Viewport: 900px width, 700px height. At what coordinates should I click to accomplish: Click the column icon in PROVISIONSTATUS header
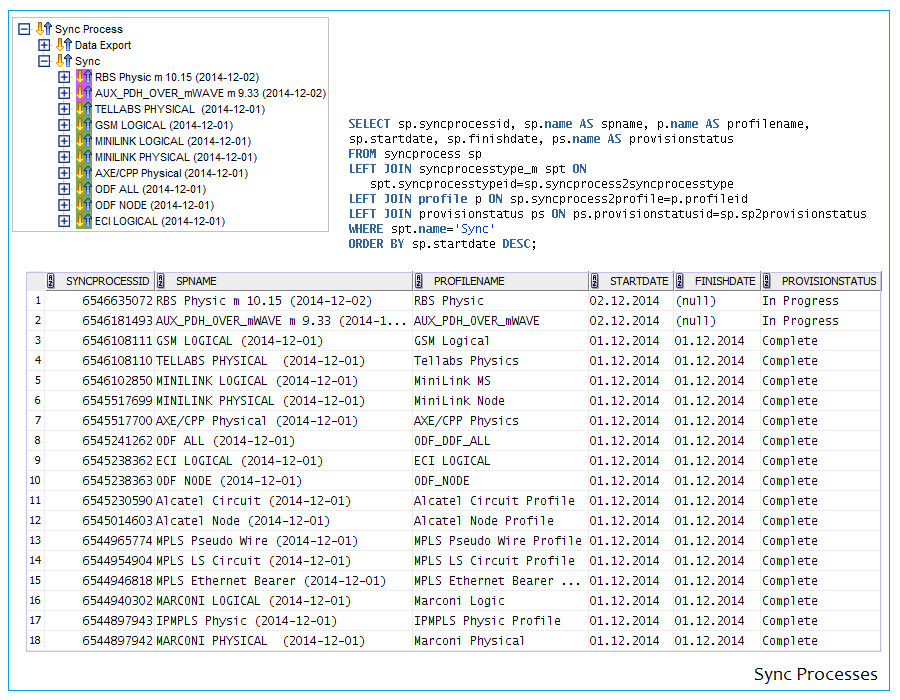click(767, 282)
